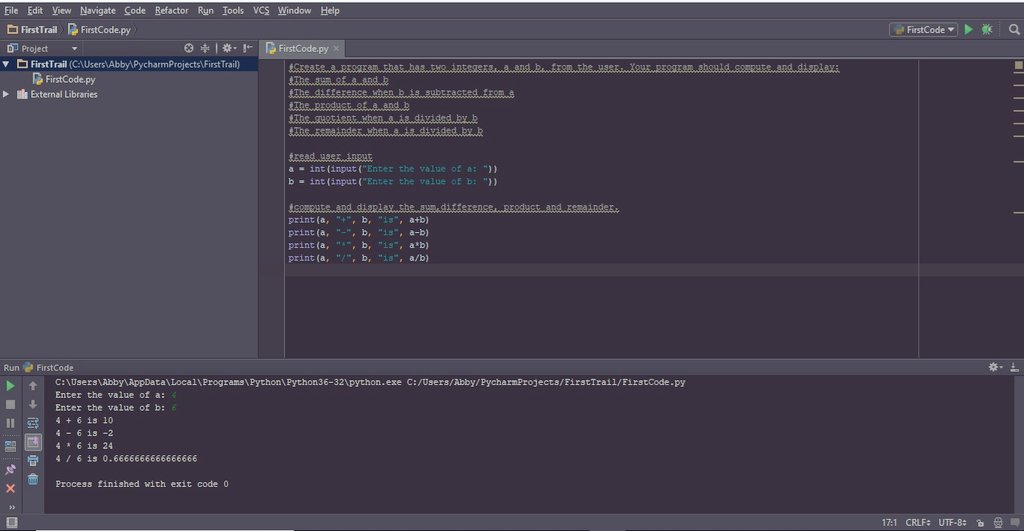This screenshot has height=531, width=1024.
Task: Open UTF-8 encoding selector
Action: [952, 523]
